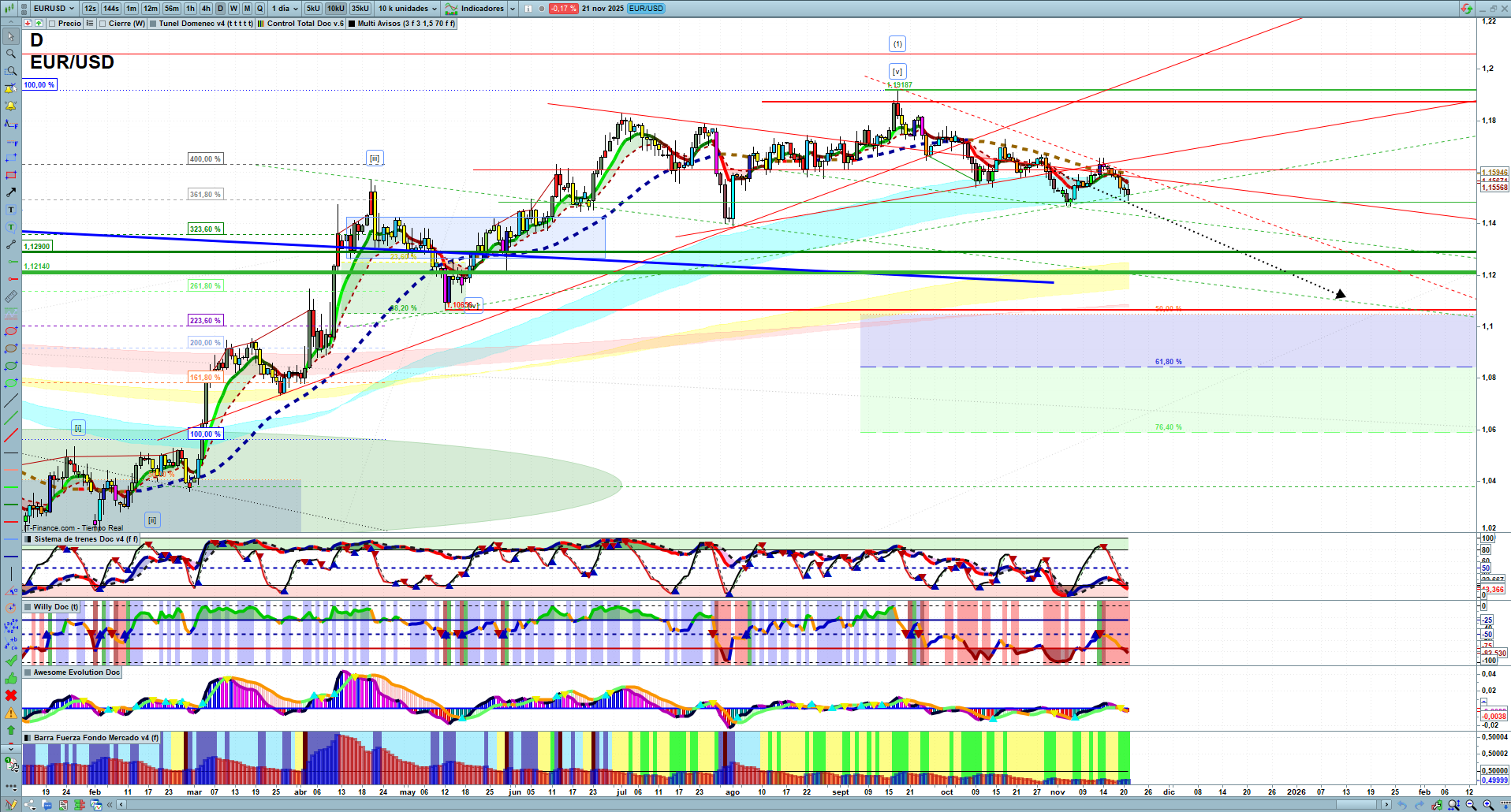Open the Precio list settings icon
Image resolution: width=1511 pixels, height=812 pixels.
(x=90, y=24)
